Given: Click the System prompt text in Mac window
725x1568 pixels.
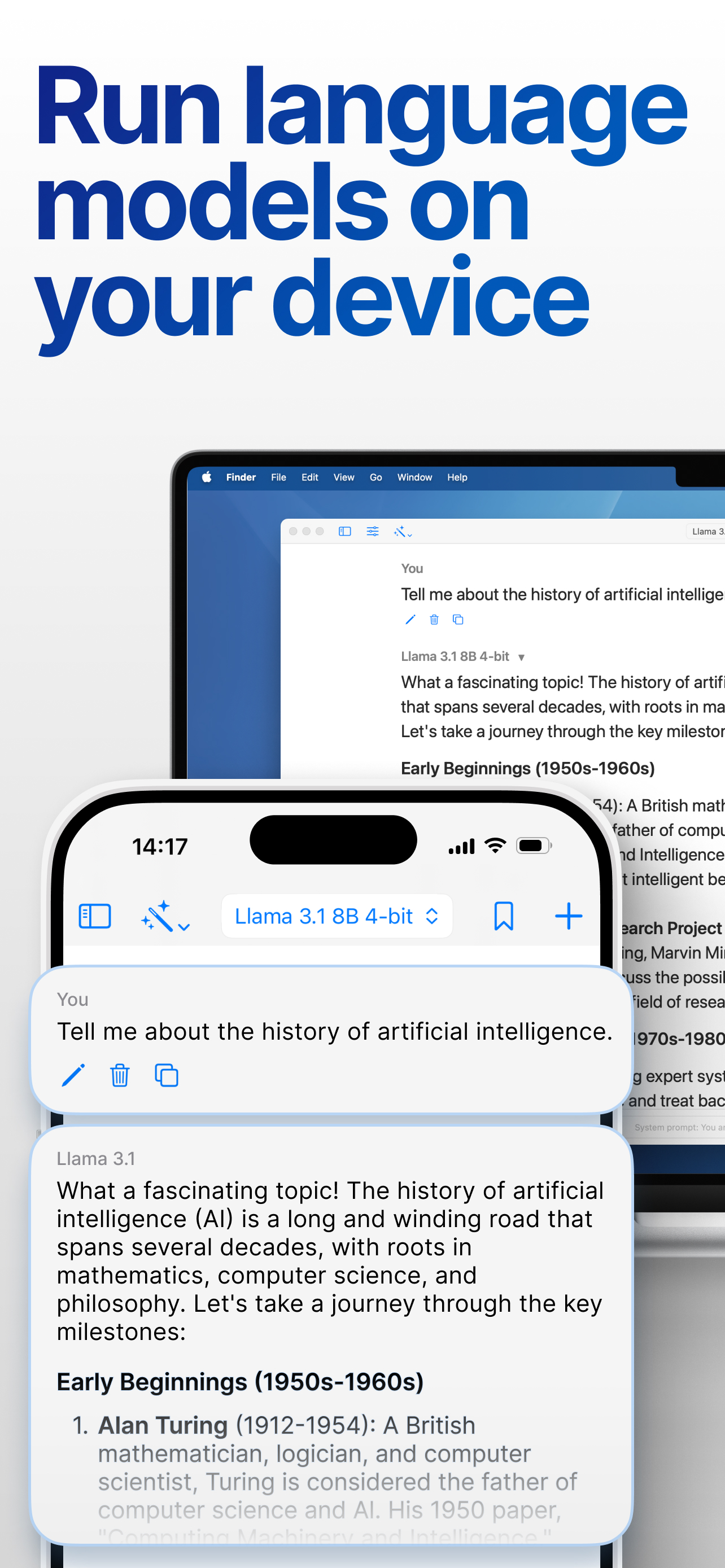Looking at the screenshot, I should click(679, 1127).
